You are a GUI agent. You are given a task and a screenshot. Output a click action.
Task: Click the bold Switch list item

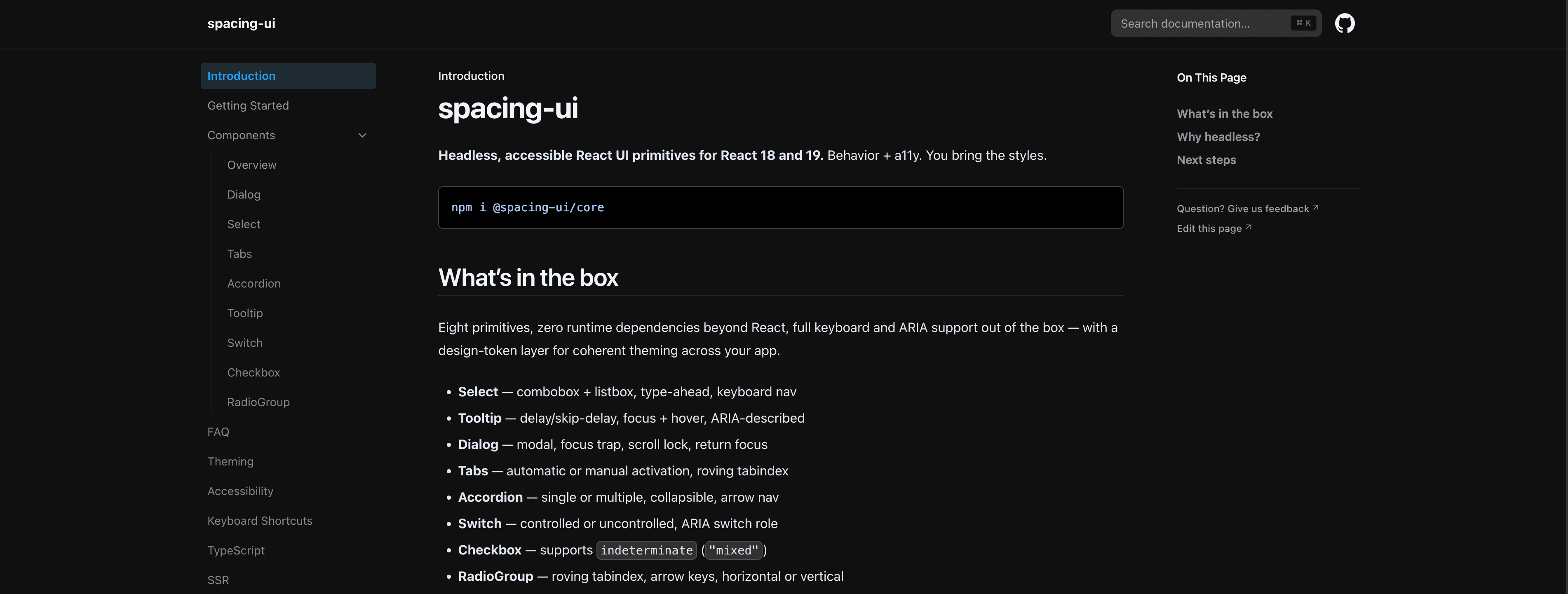[480, 524]
